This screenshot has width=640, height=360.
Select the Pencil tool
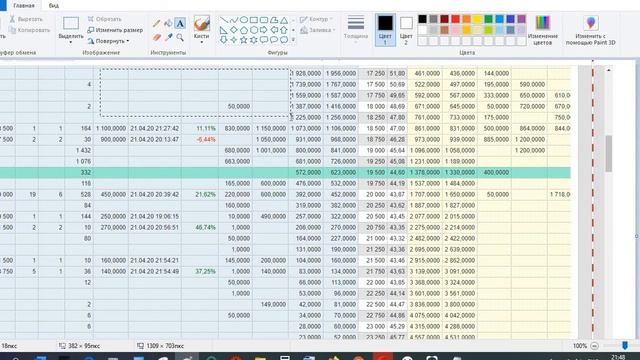(x=157, y=23)
